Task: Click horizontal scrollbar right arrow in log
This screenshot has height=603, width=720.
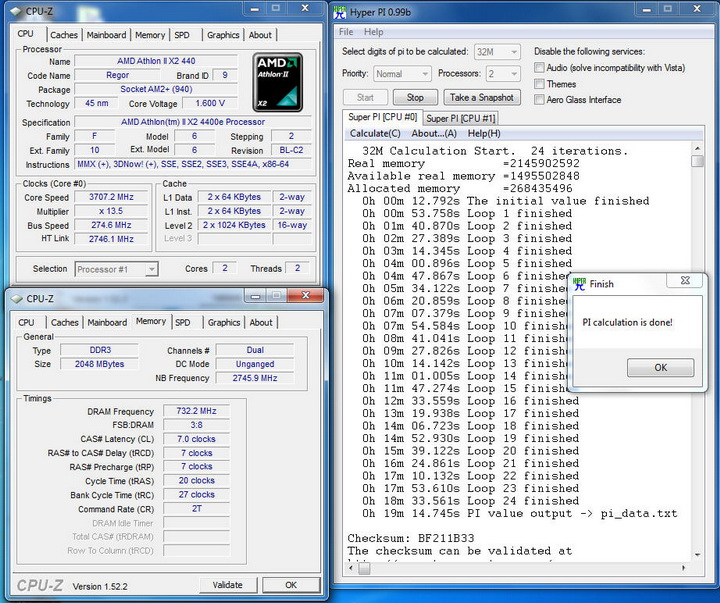Action: click(684, 569)
